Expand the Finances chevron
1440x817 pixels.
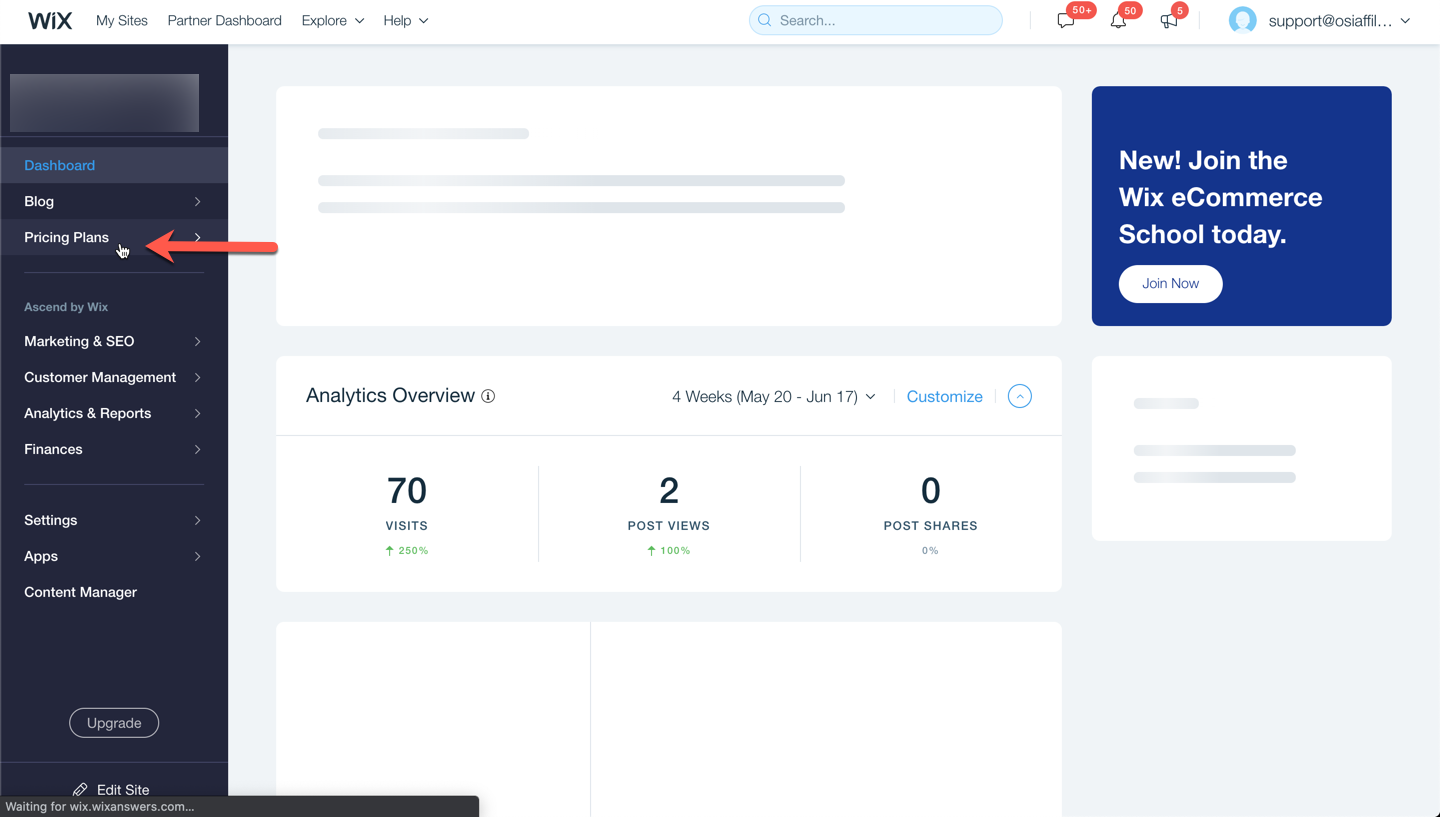[x=197, y=449]
